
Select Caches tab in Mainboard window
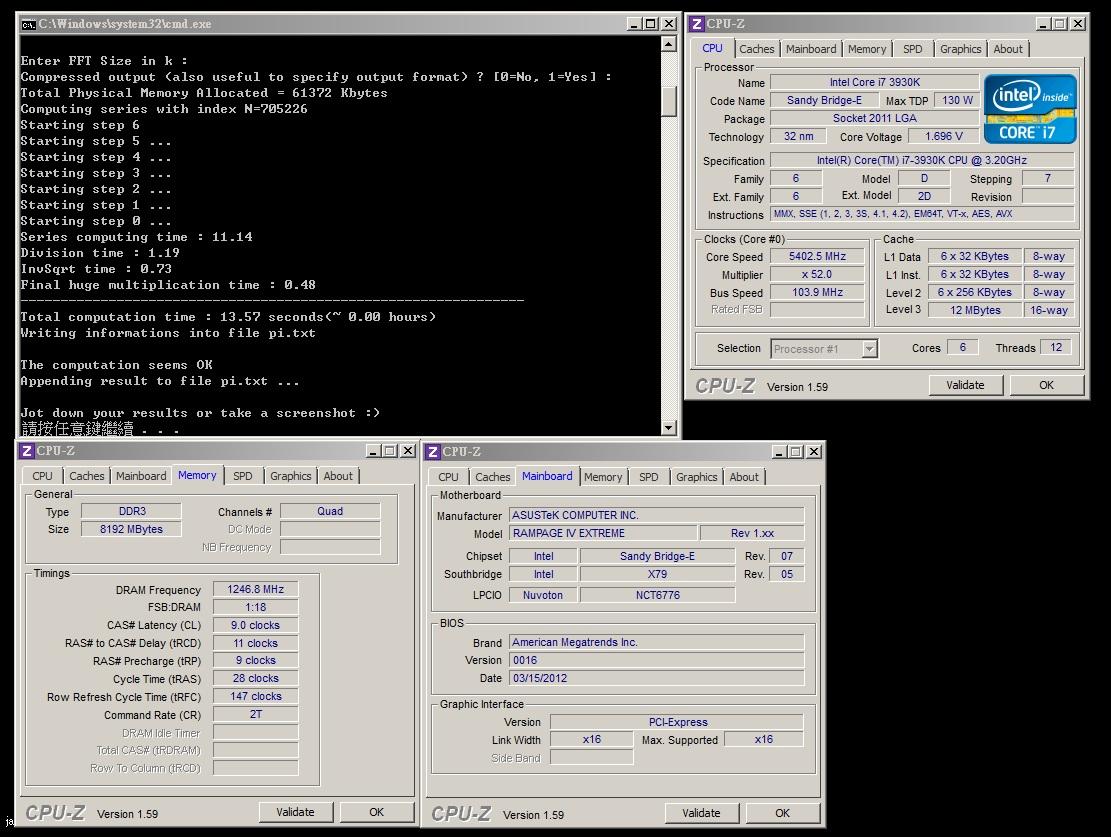click(x=492, y=477)
